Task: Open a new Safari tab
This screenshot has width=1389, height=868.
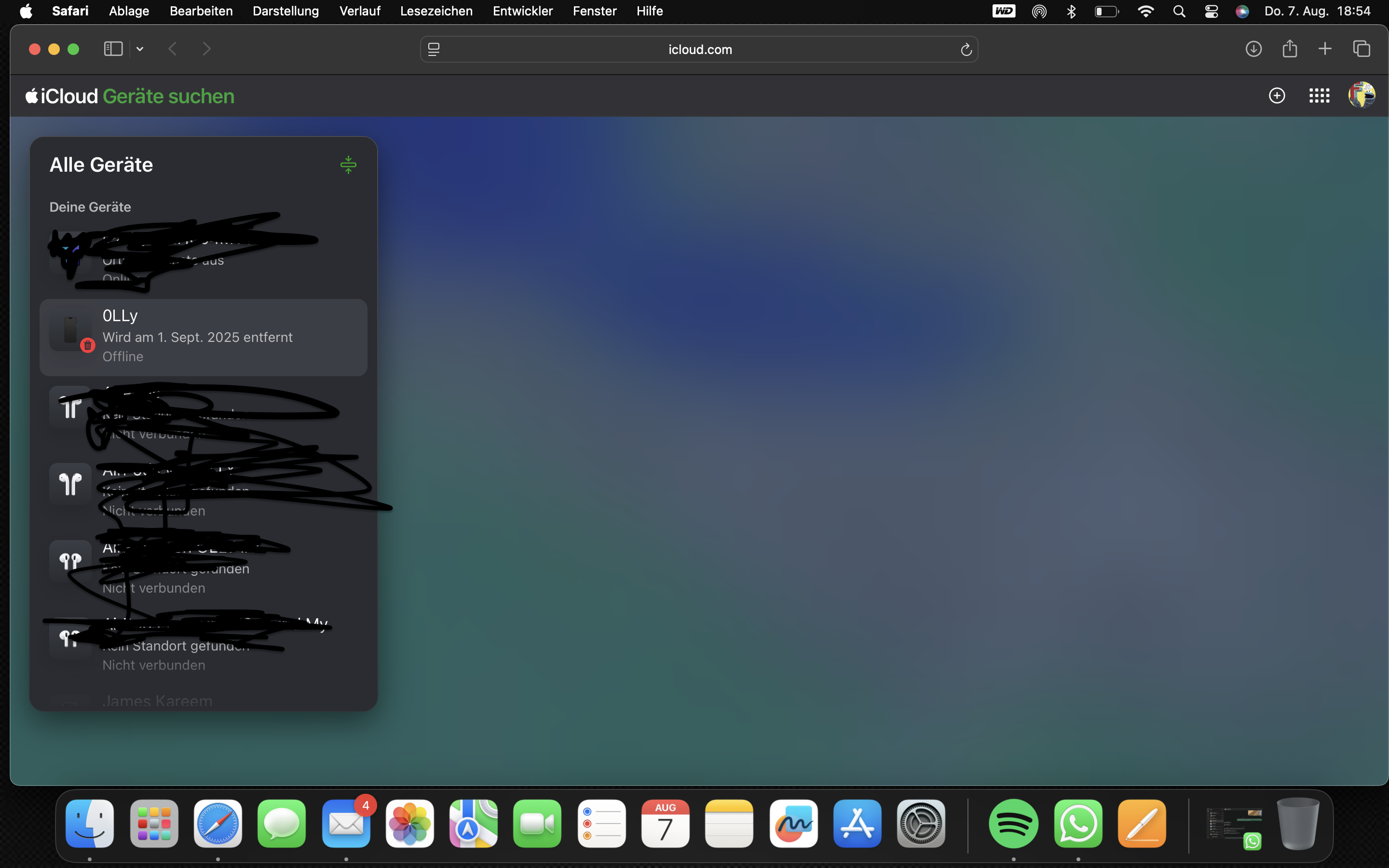Action: pos(1325,49)
